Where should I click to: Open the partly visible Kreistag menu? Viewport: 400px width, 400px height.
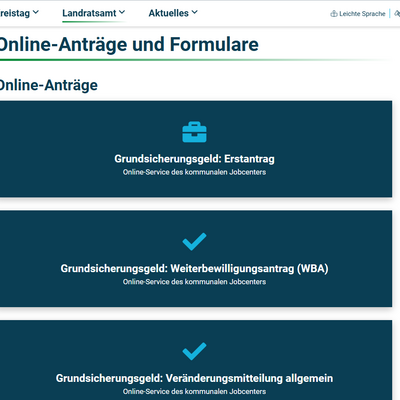19,13
